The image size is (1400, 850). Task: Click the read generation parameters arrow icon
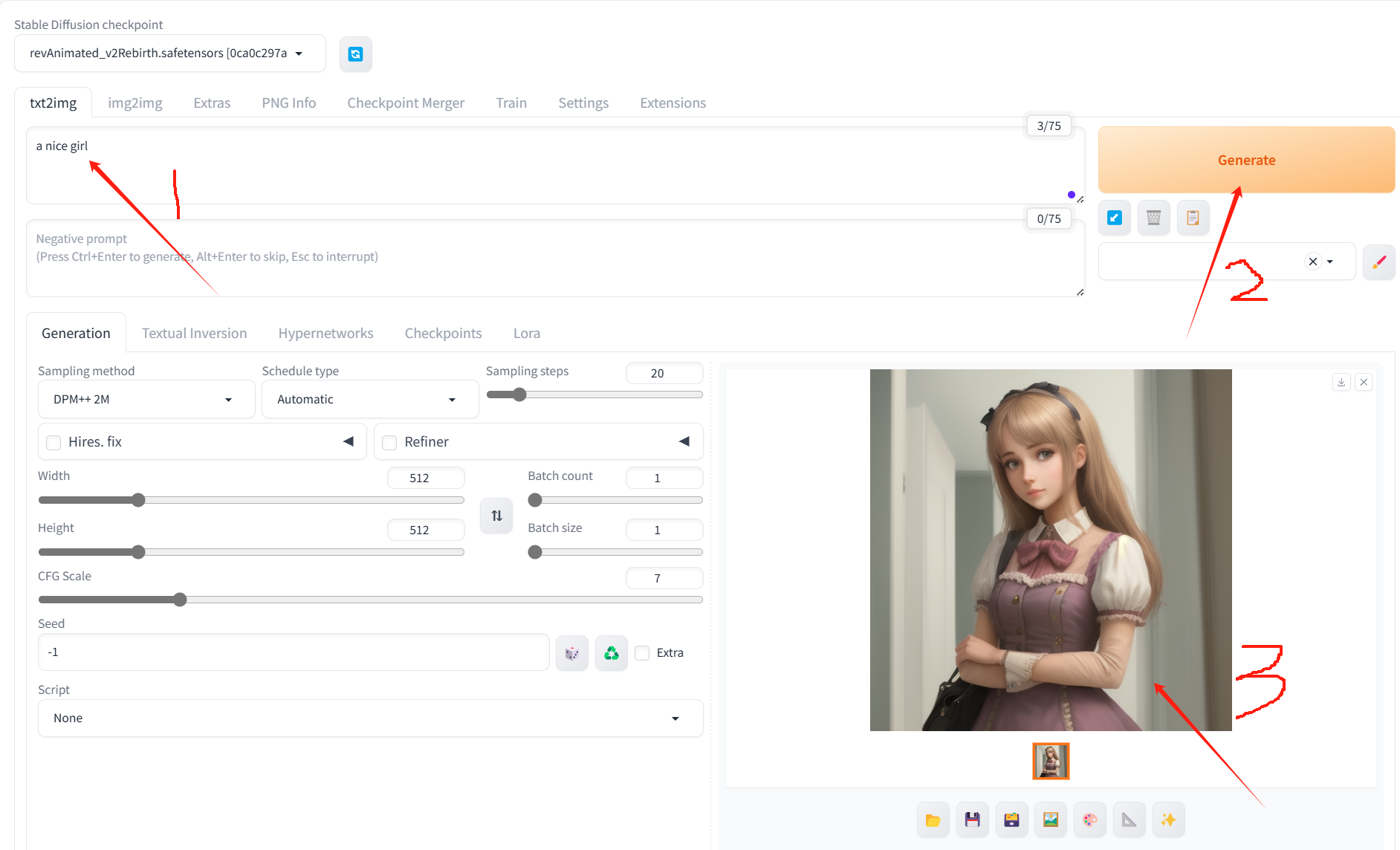(1114, 218)
